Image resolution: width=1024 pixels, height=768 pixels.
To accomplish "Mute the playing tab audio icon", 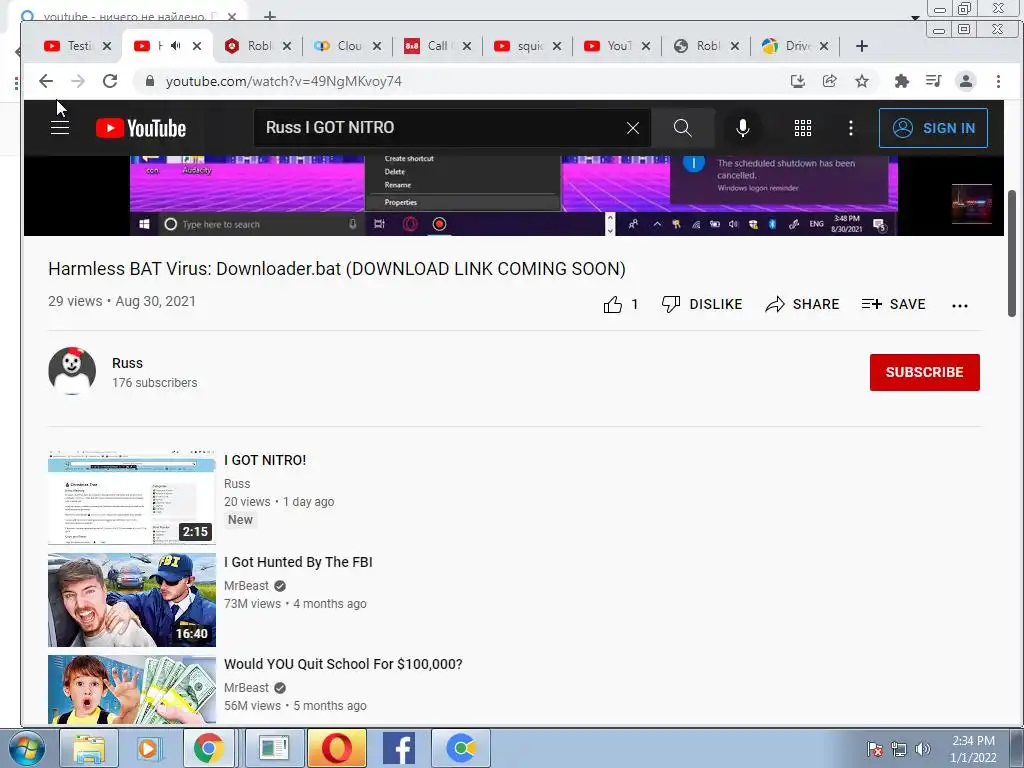I will coord(175,46).
